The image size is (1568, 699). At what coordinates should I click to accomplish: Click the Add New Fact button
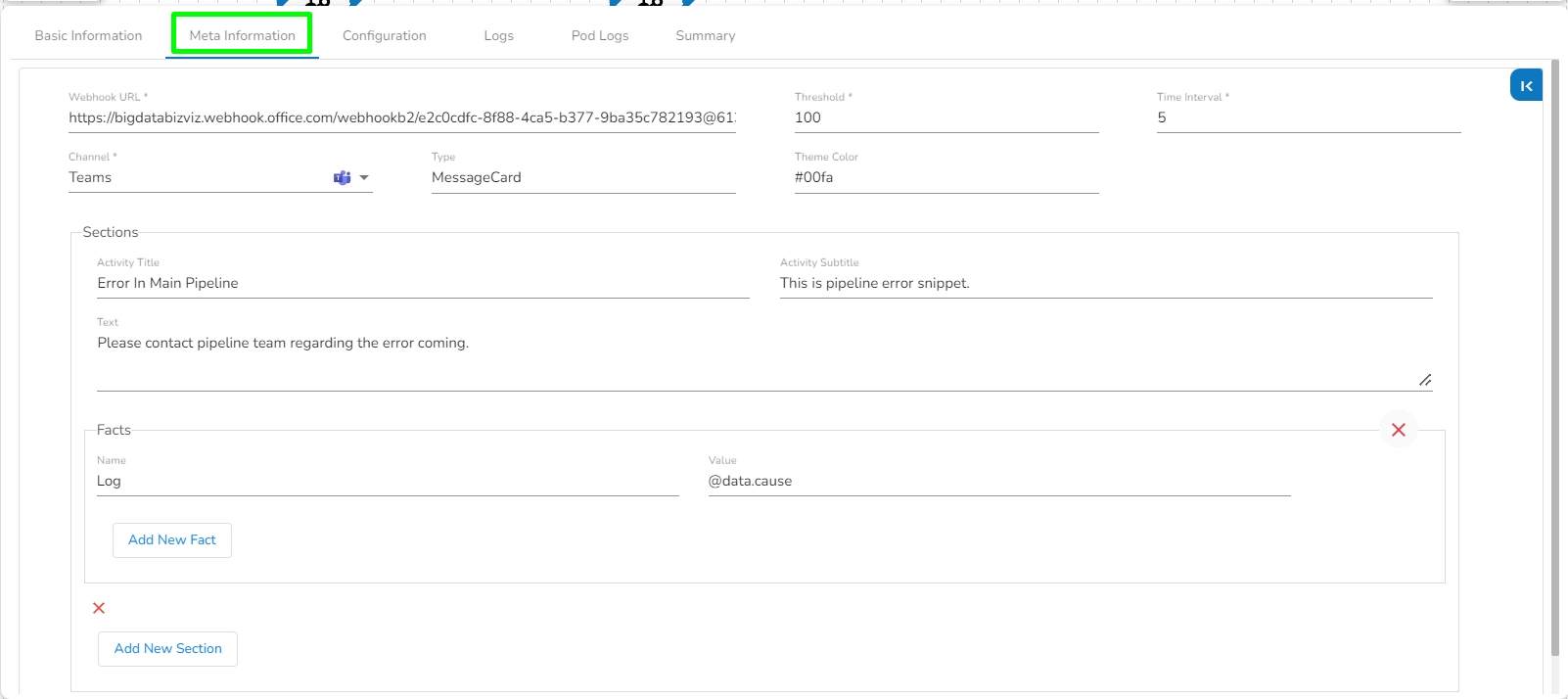point(172,539)
